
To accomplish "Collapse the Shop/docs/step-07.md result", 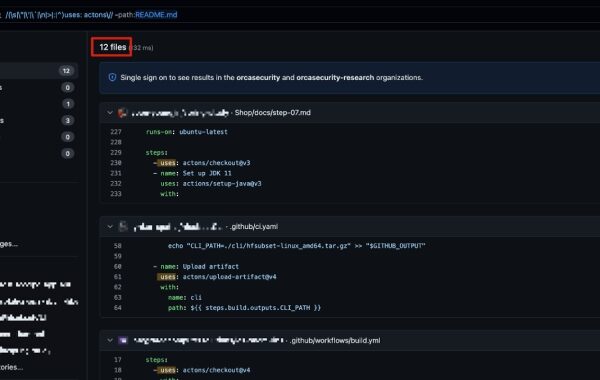I will (110, 113).
